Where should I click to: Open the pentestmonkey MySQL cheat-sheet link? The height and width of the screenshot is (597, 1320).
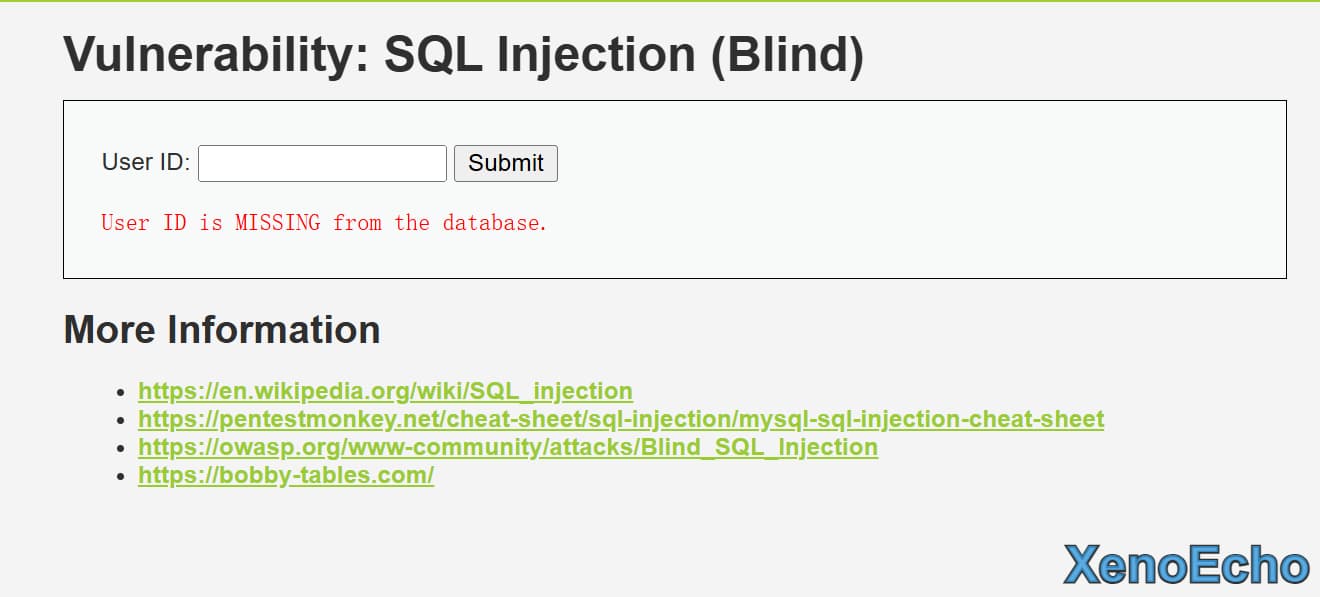pyautogui.click(x=620, y=419)
